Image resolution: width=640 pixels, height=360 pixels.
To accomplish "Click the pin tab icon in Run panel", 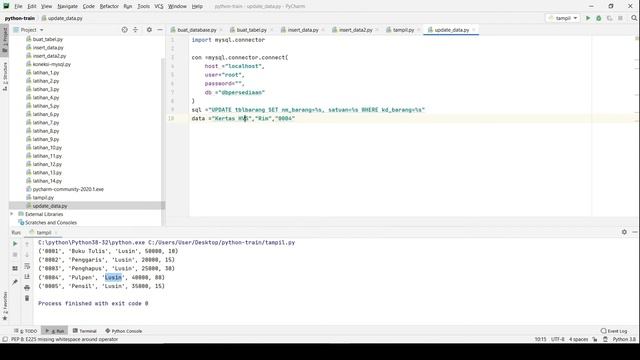I will click(15, 282).
